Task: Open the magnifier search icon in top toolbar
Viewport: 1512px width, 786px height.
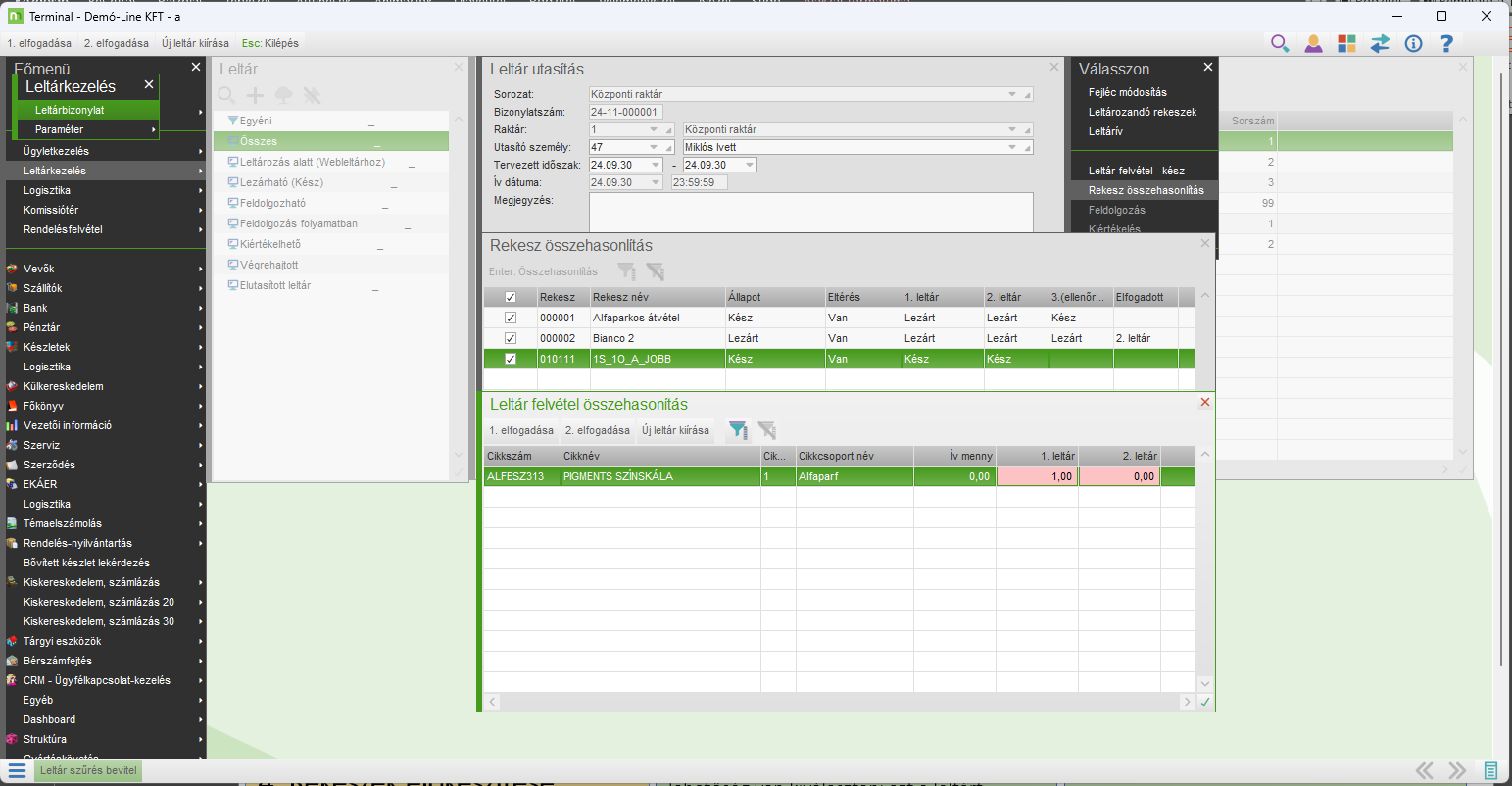Action: (x=1280, y=43)
